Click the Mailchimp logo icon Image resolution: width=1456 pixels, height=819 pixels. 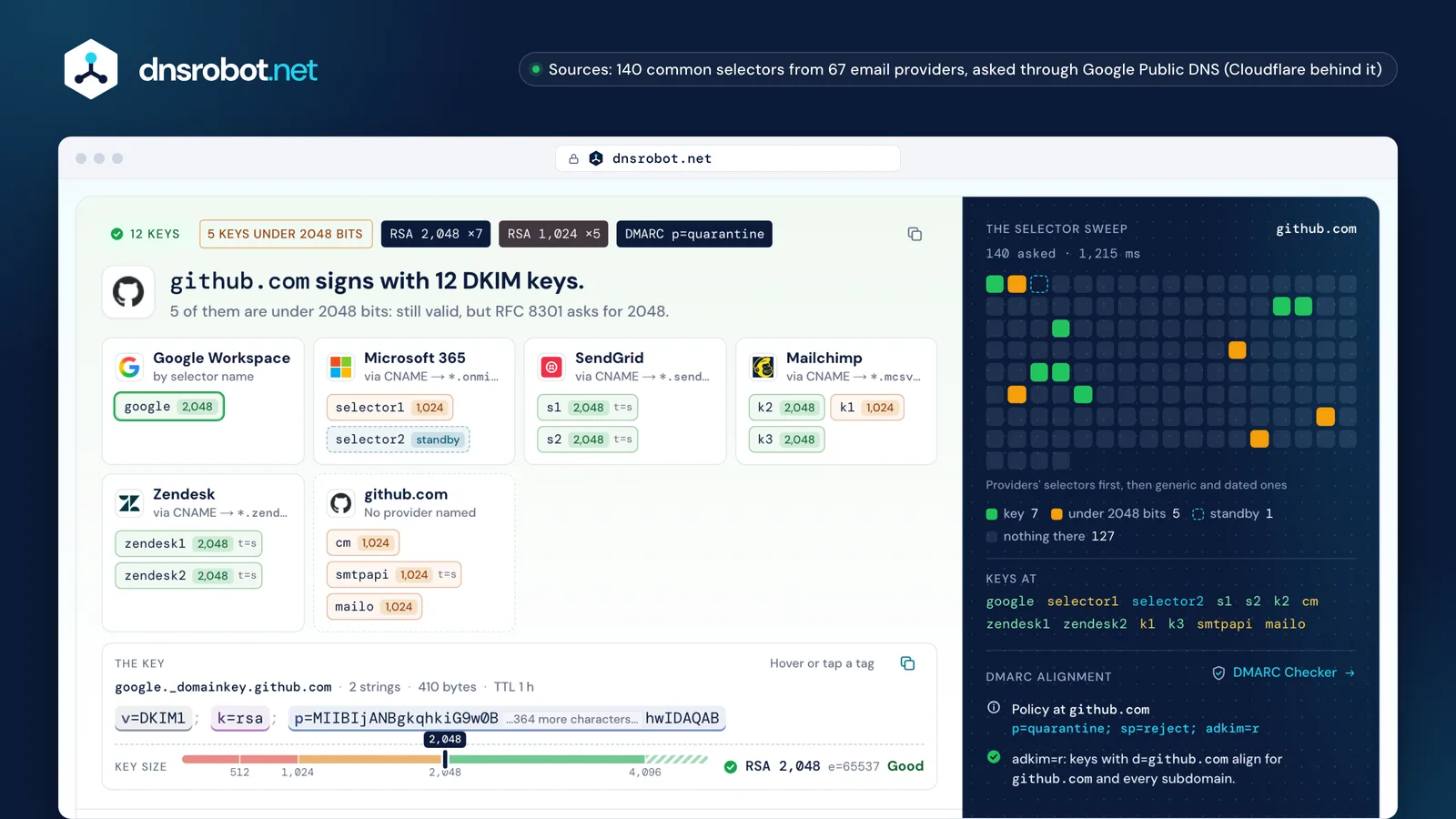[763, 367]
